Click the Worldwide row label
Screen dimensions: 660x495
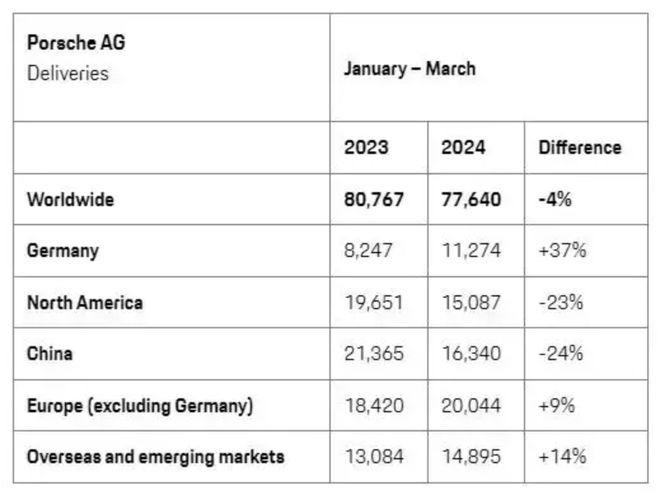[x=71, y=200]
